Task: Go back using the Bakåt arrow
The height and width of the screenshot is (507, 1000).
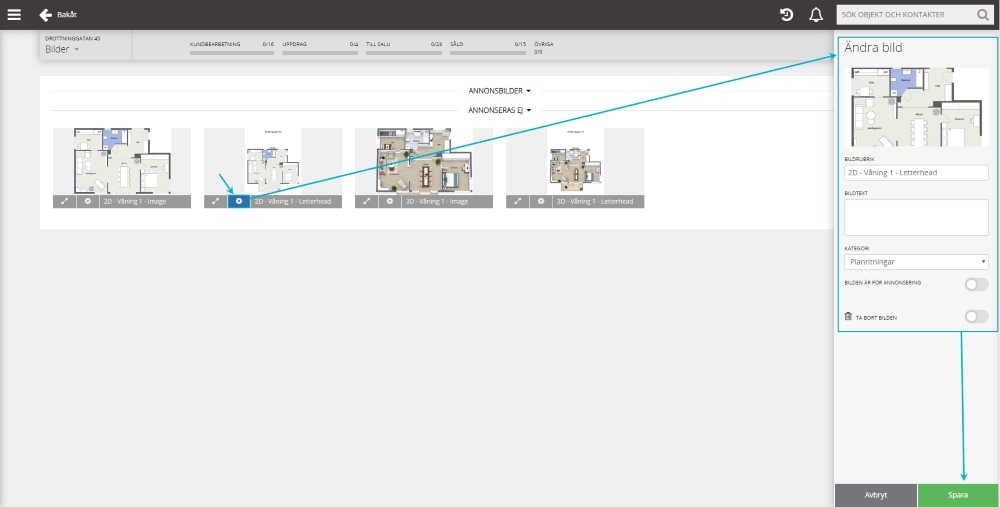Action: (x=45, y=15)
